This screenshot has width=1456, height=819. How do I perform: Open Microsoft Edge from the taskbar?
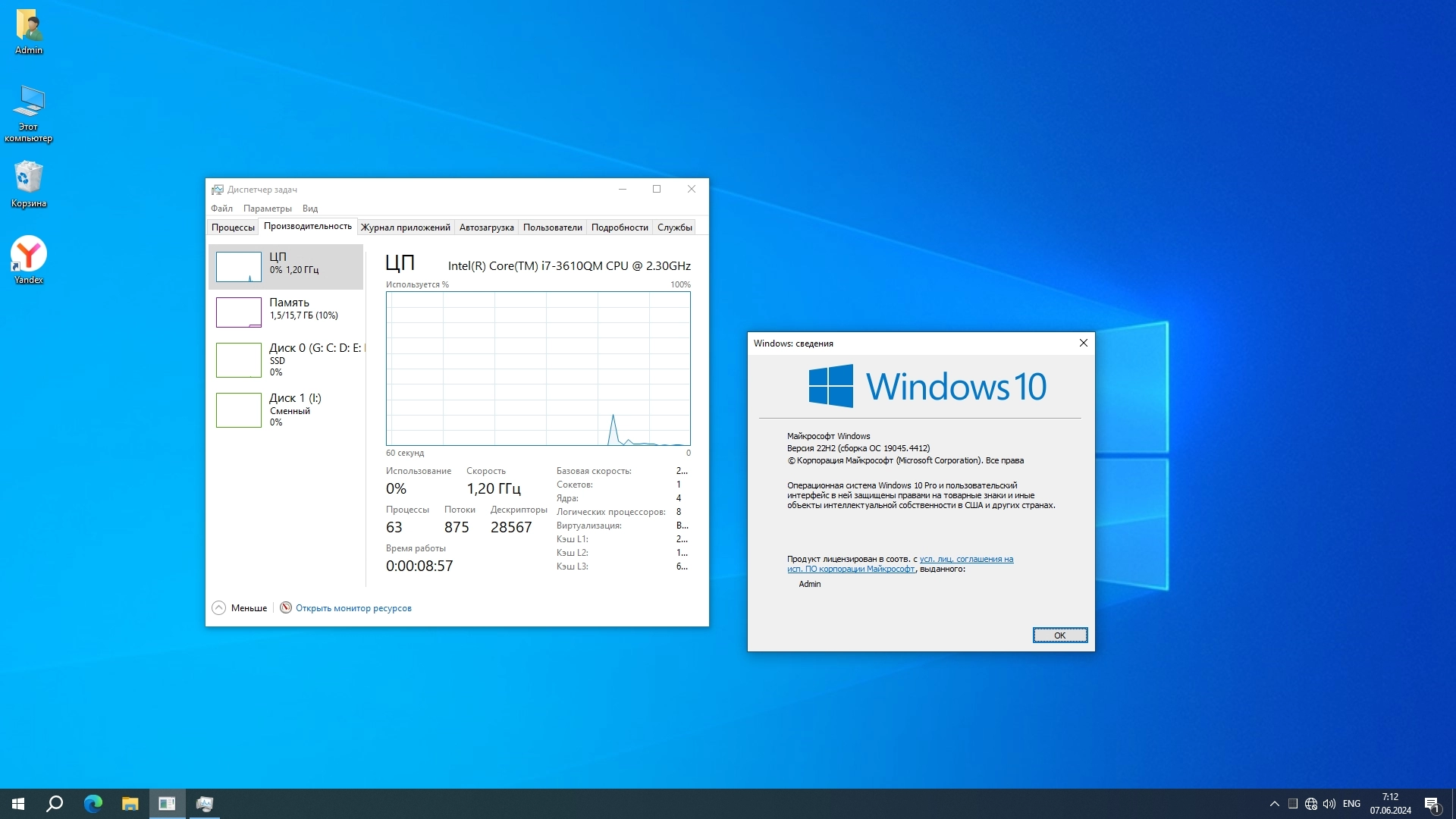pyautogui.click(x=93, y=804)
